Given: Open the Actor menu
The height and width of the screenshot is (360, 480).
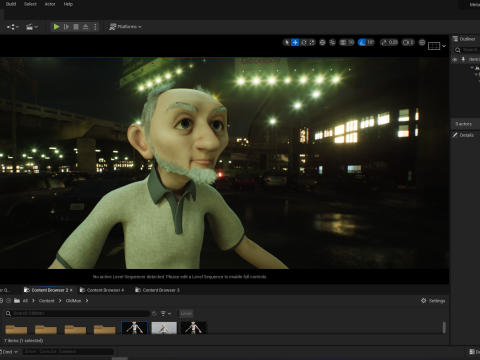Looking at the screenshot, I should [x=50, y=4].
